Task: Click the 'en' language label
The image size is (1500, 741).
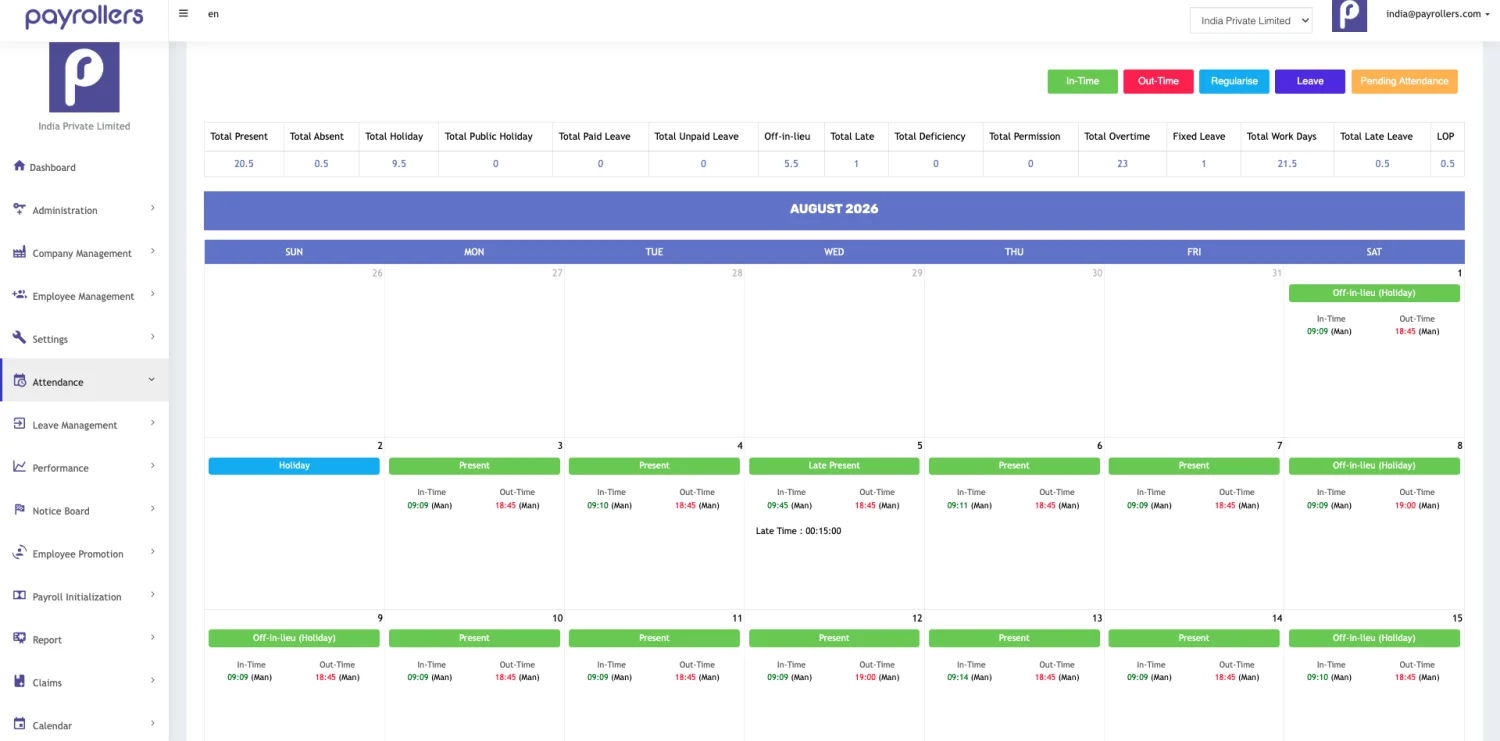Action: coord(213,14)
